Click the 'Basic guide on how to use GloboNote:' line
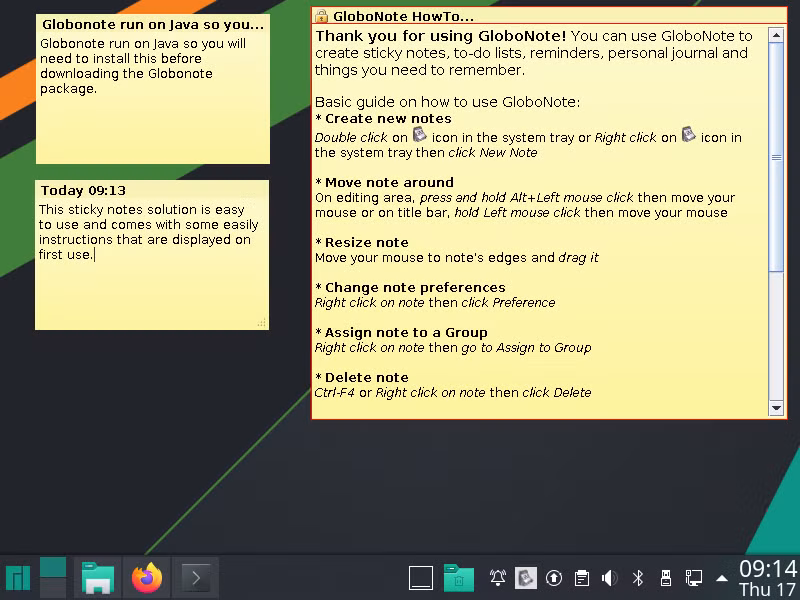This screenshot has height=600, width=800. [447, 102]
